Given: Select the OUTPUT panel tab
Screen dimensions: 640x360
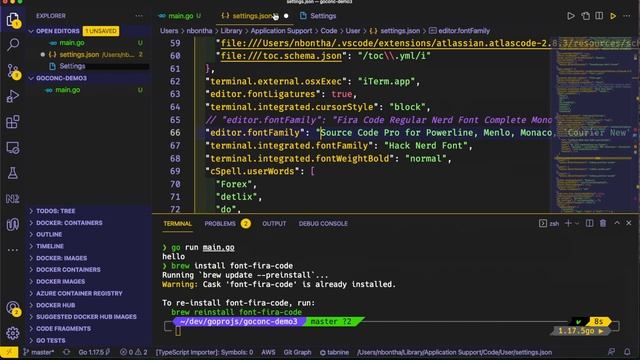Looking at the screenshot, I should 274,224.
